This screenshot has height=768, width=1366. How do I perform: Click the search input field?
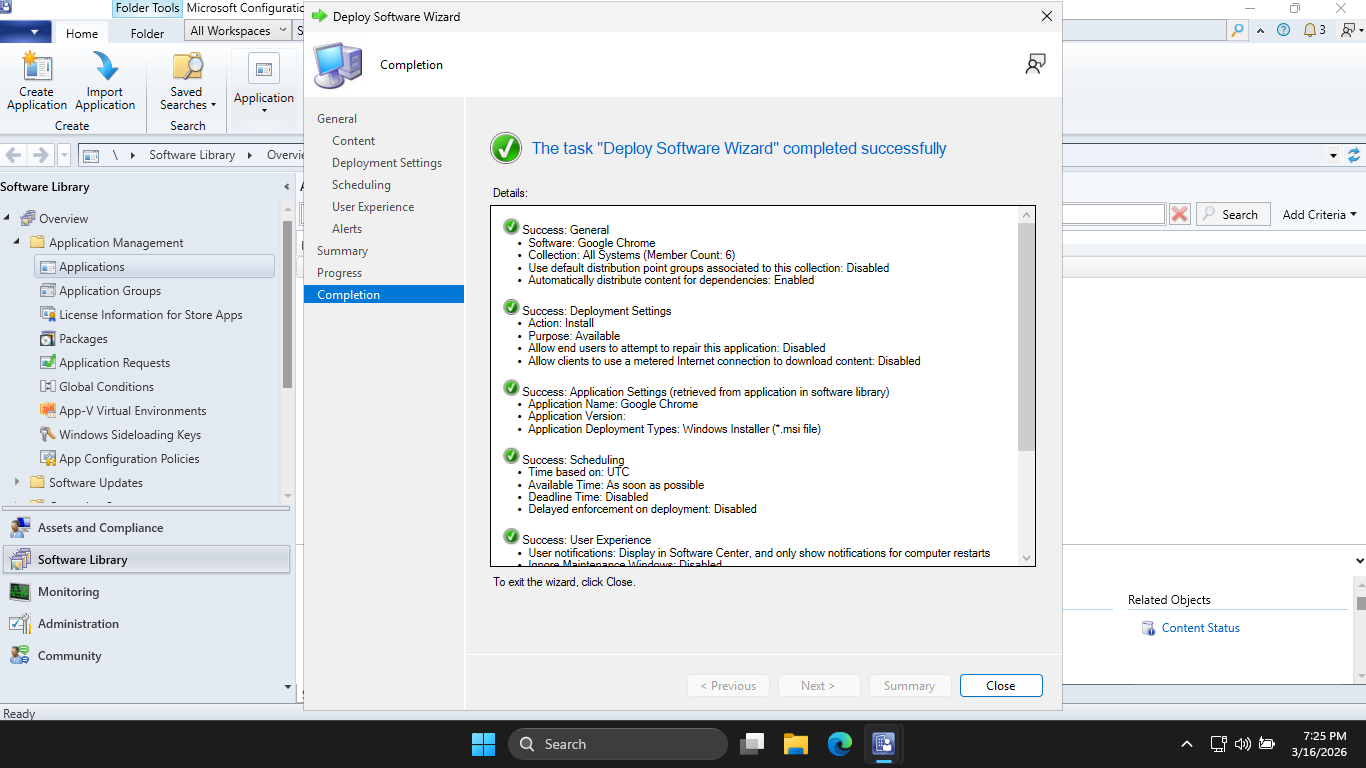coord(1112,214)
